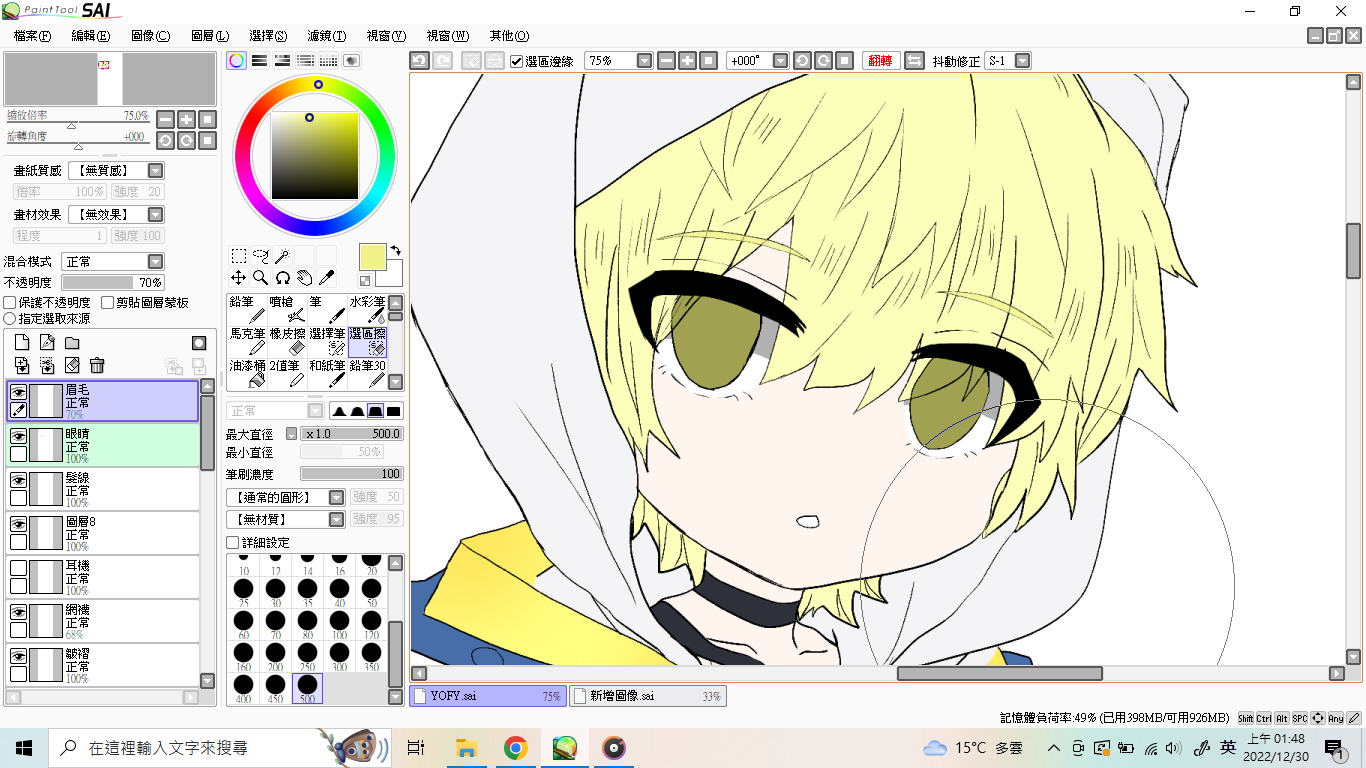Adjust the 筆刷濃度 density slider
The image size is (1366, 768).
[x=351, y=474]
